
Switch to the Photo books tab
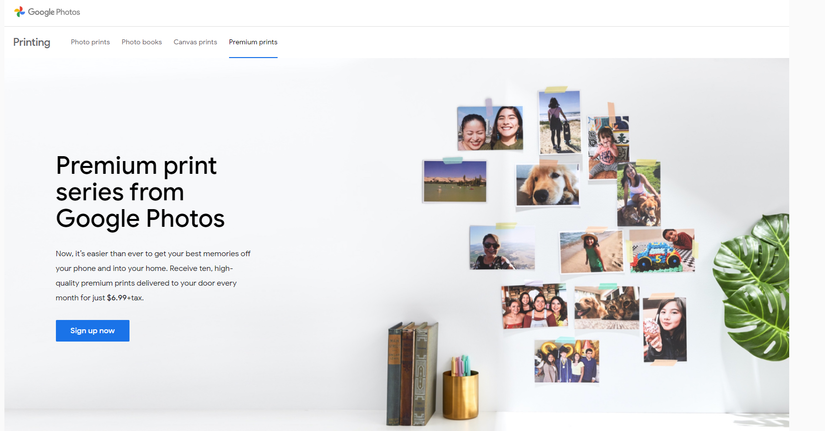coord(142,42)
